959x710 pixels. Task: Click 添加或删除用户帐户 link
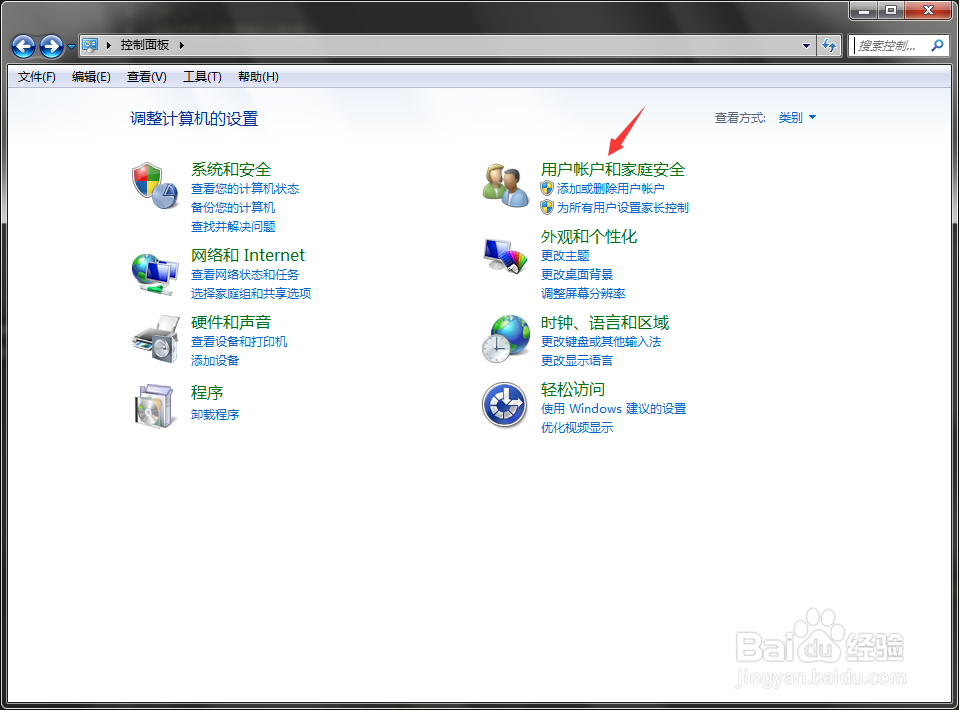coord(610,189)
